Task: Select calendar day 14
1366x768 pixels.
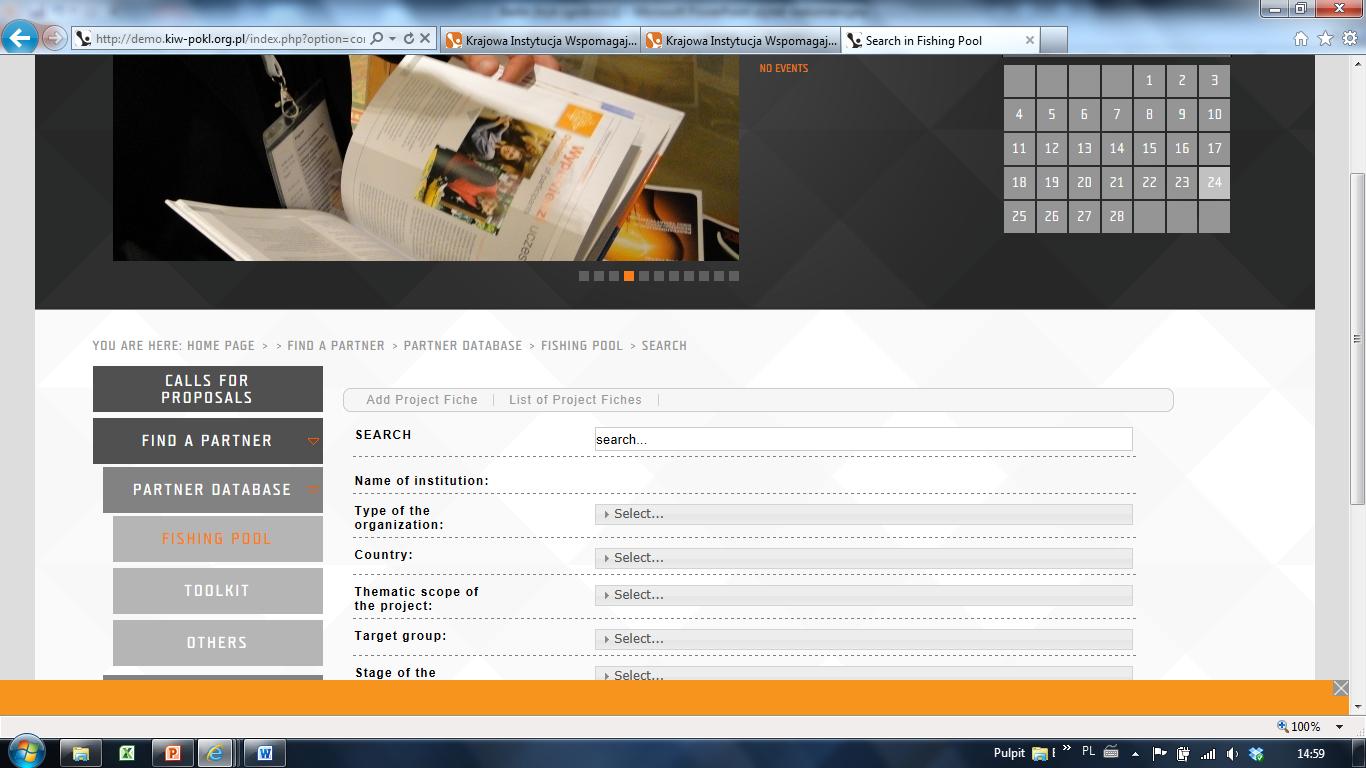Action: coord(1117,149)
